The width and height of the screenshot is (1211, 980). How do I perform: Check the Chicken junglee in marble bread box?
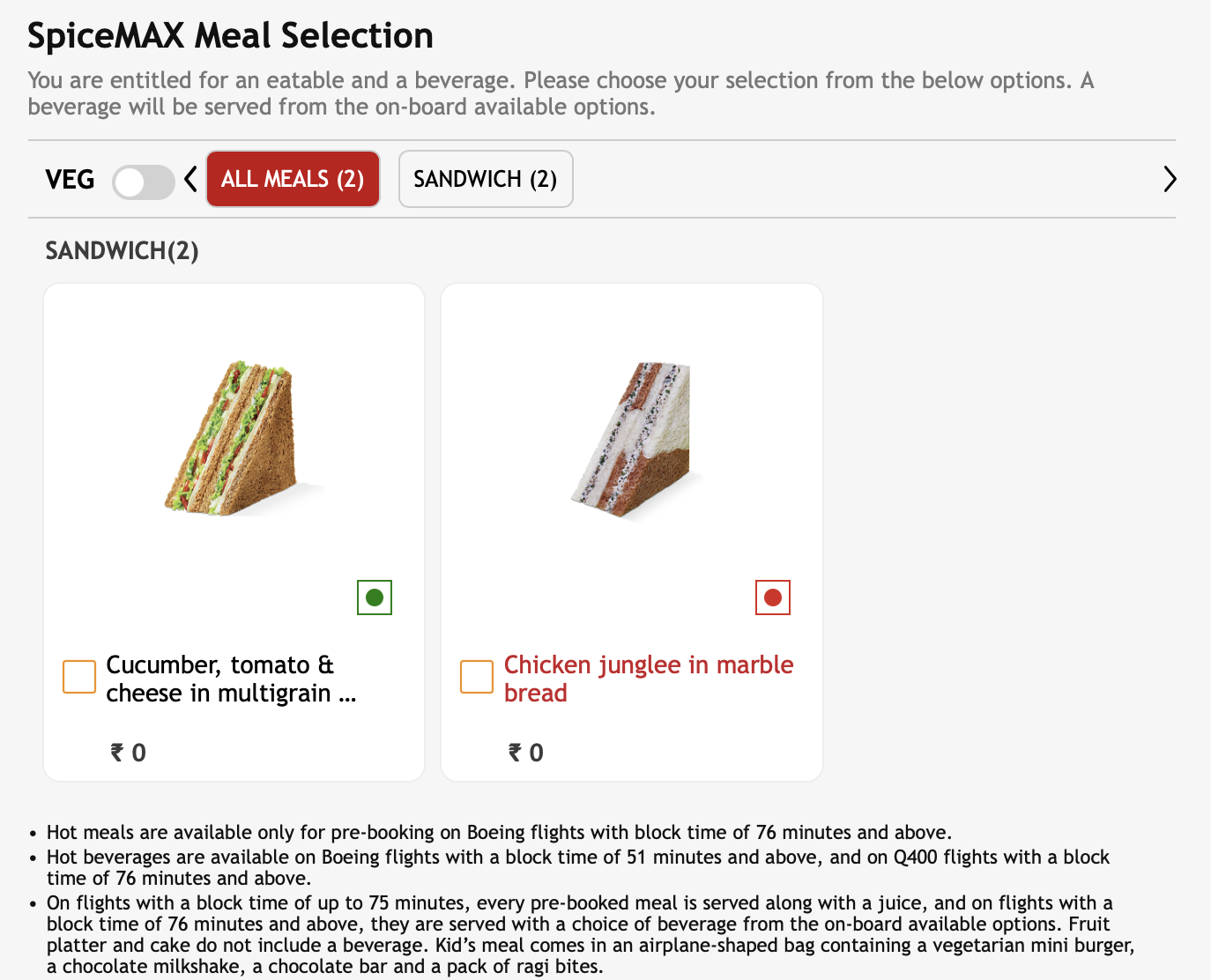point(477,677)
